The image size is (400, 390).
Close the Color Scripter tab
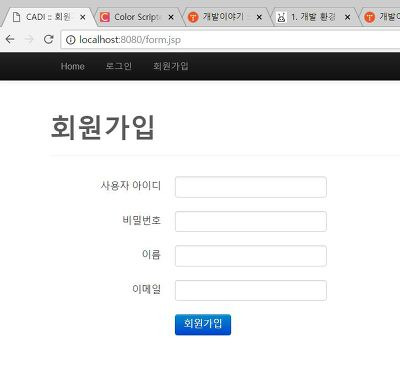click(x=171, y=17)
